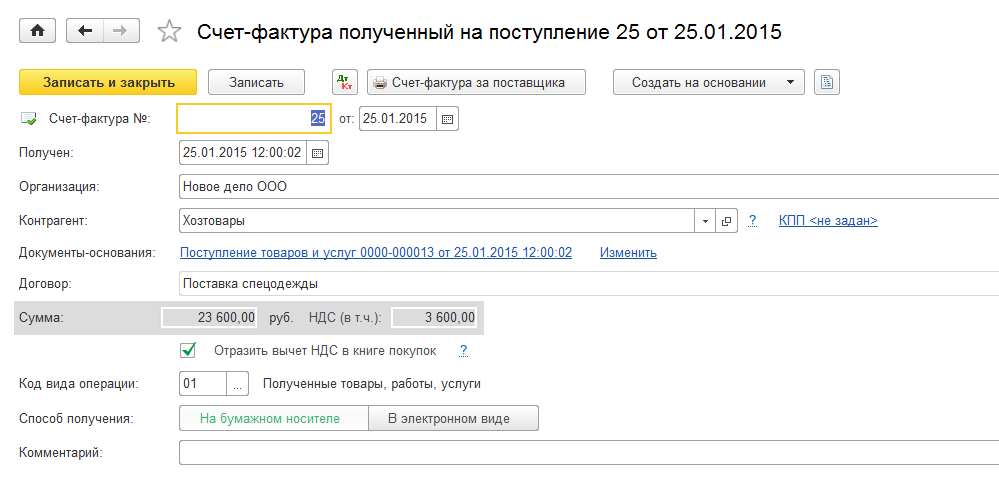Toggle Отразить вычет НДС в книге покупок
Viewport: 999px width, 500px height.
(187, 351)
